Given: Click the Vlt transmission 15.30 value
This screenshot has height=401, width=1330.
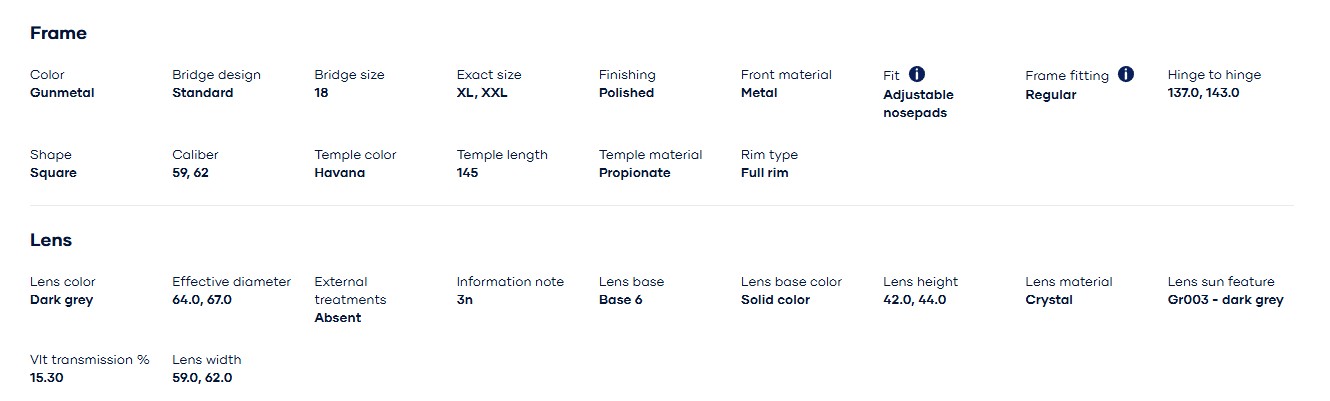Looking at the screenshot, I should tap(47, 378).
